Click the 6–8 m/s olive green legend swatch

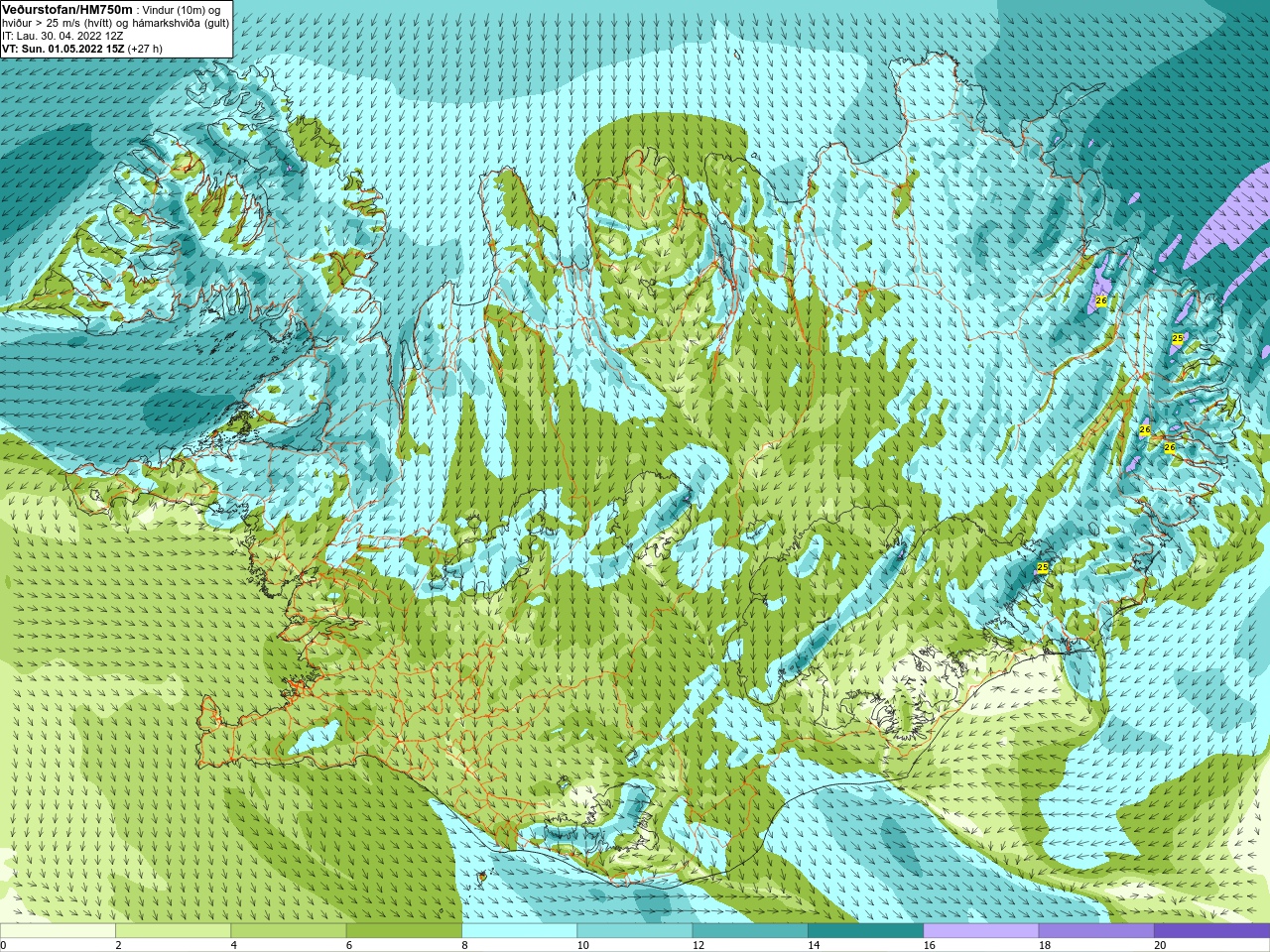[404, 931]
